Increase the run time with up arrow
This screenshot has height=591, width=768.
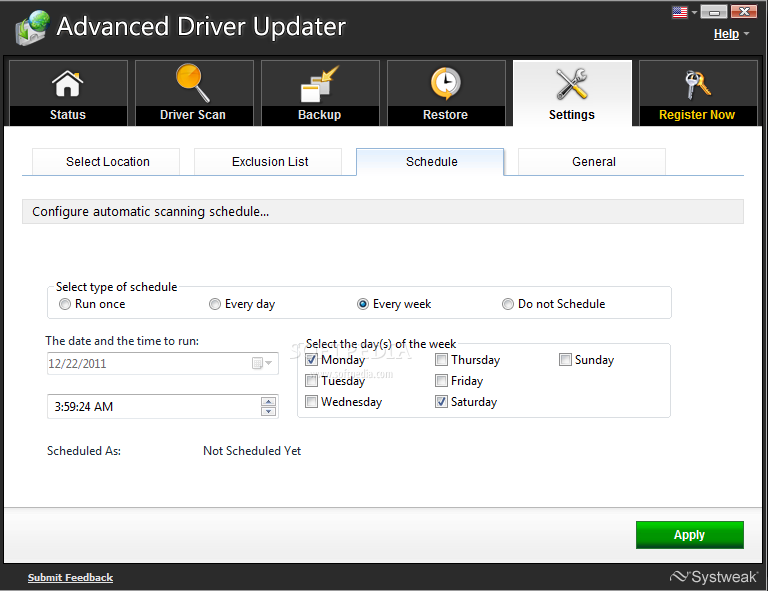[268, 402]
